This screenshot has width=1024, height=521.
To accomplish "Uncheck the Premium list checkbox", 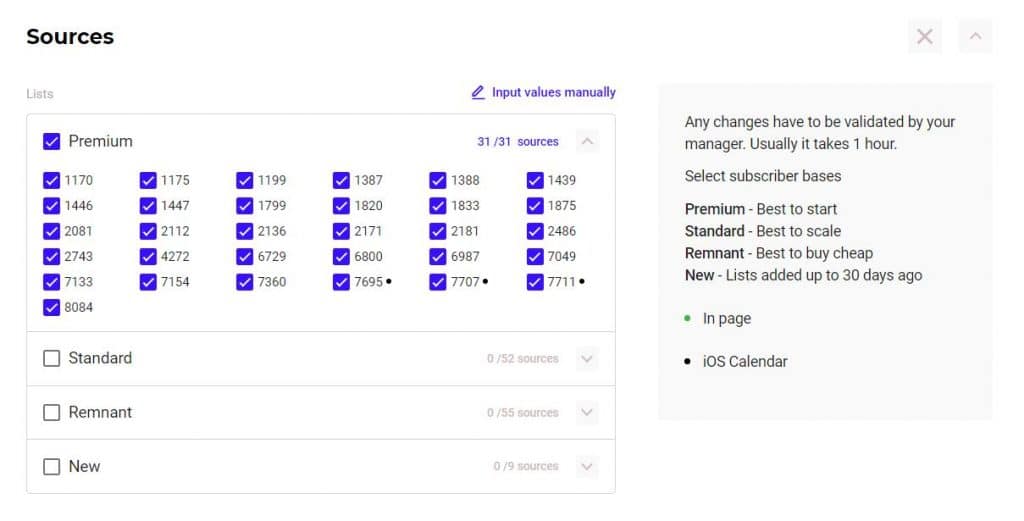I will point(52,142).
